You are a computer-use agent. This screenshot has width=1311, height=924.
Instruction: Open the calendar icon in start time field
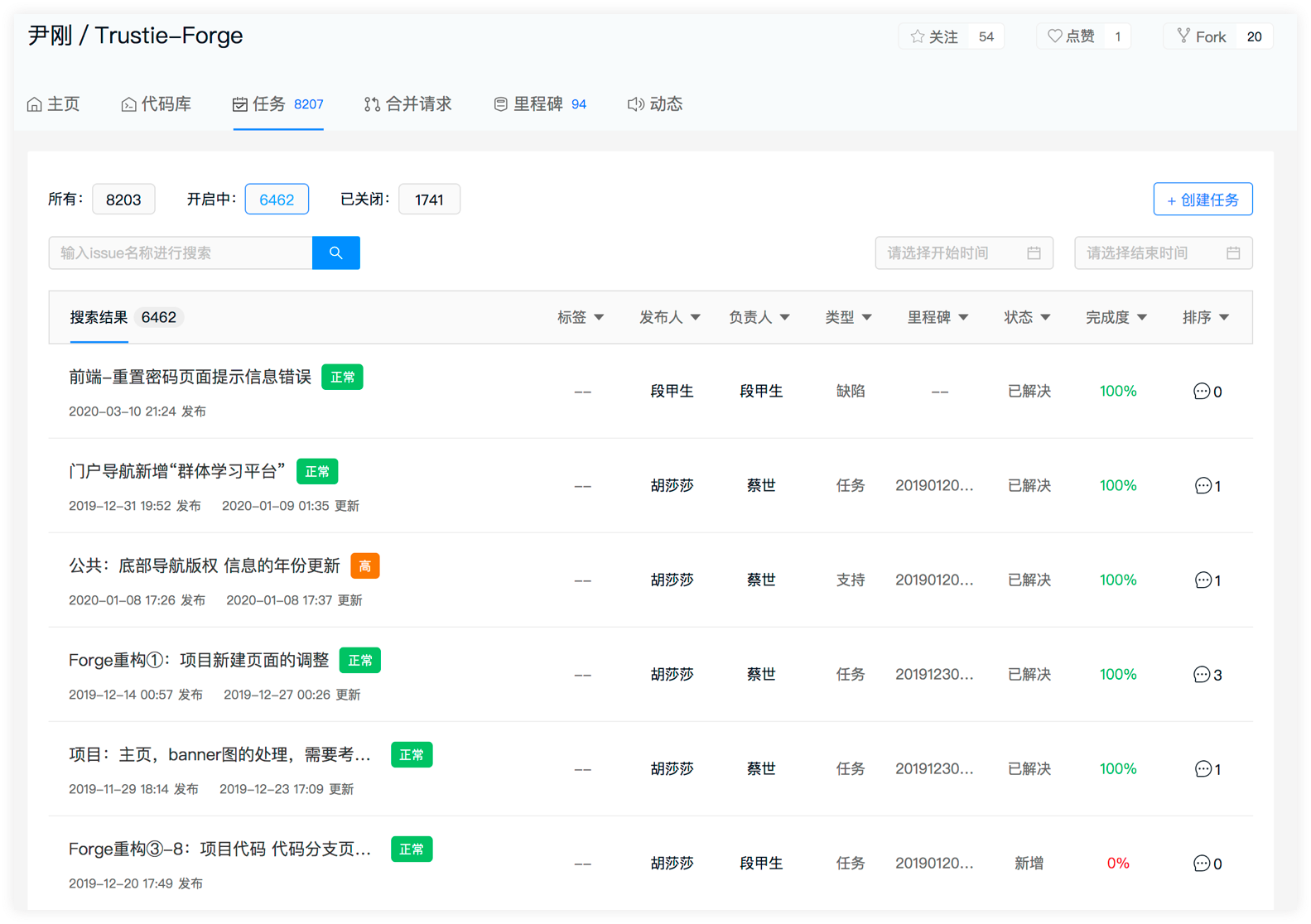[x=1034, y=253]
